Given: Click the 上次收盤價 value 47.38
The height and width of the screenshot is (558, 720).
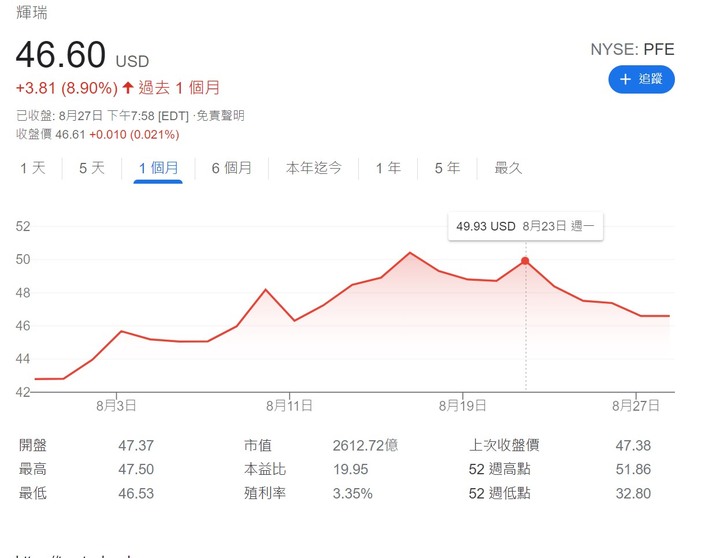Looking at the screenshot, I should [x=633, y=445].
